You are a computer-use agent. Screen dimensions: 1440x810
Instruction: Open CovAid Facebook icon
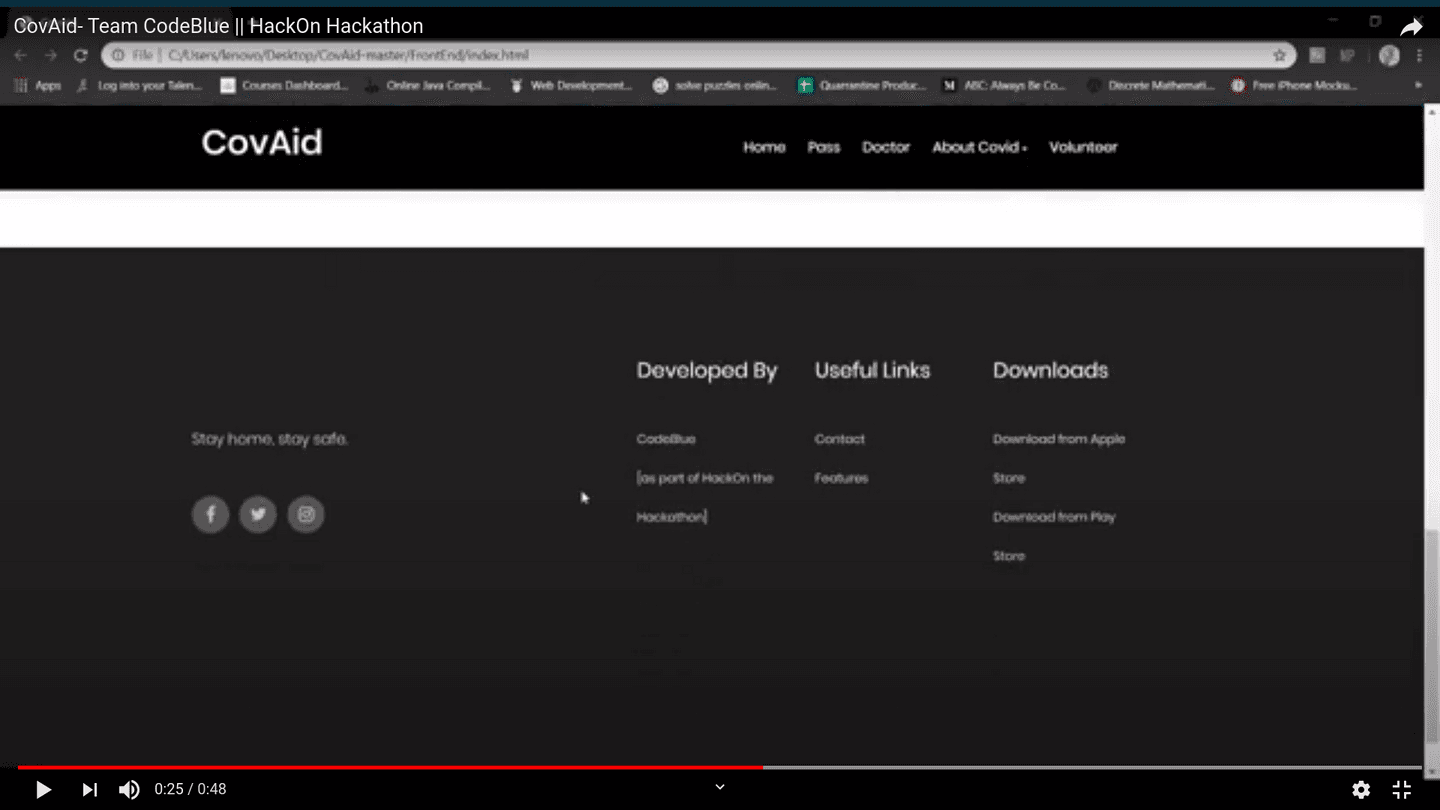point(210,514)
